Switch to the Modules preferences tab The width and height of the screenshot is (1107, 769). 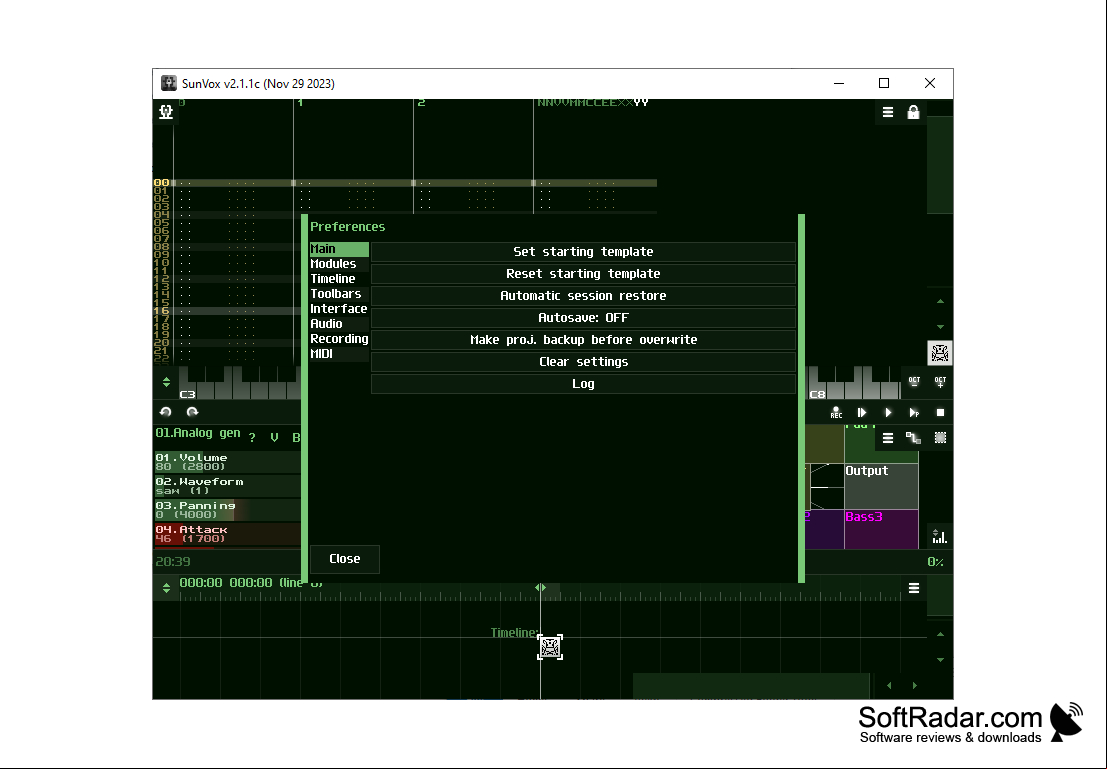point(339,263)
